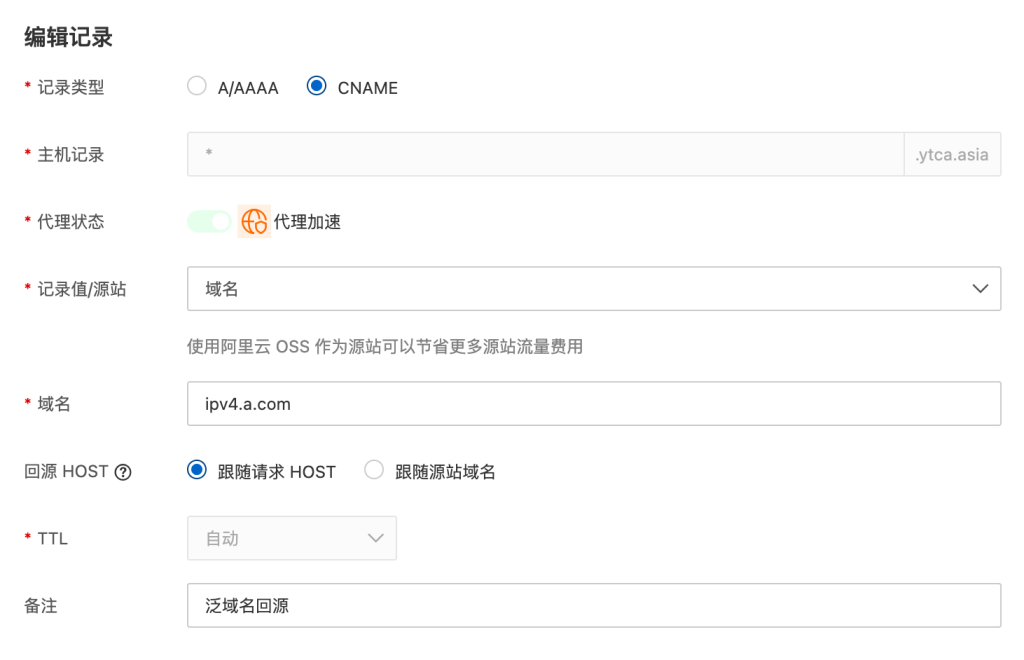Choose the 跟随源站域名 radio option
The image size is (1024, 660).
374,471
